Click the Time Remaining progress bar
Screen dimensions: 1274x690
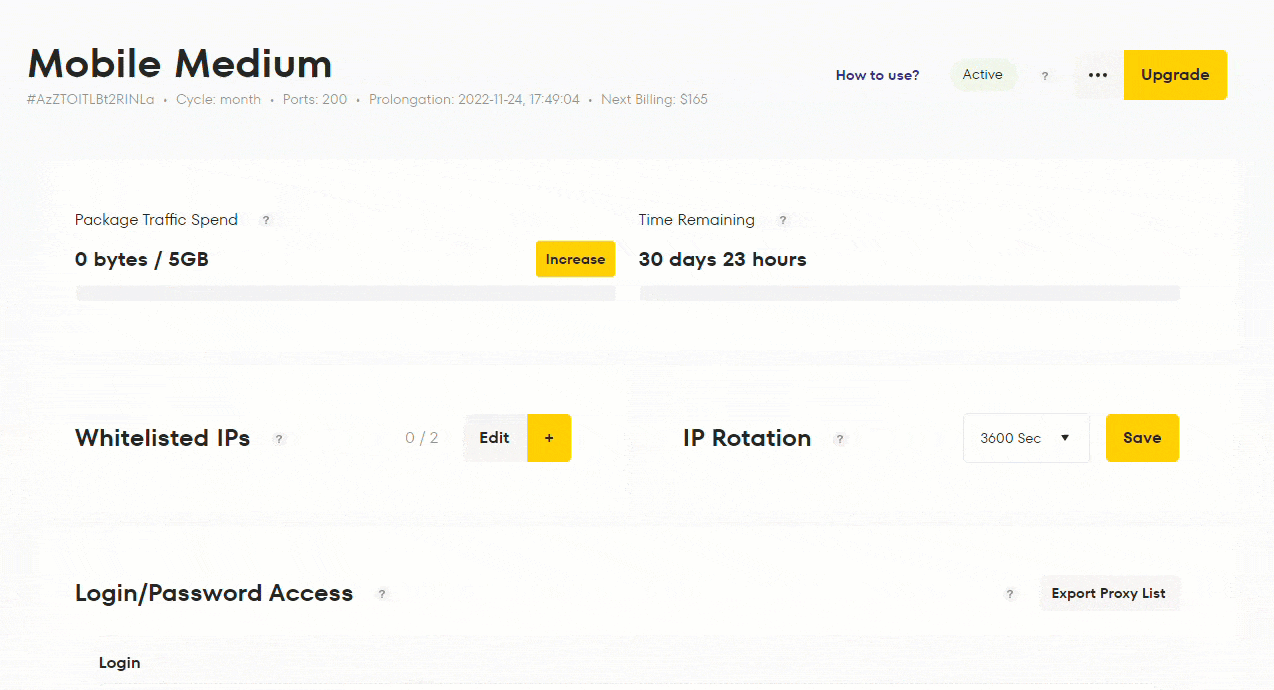[x=909, y=293]
